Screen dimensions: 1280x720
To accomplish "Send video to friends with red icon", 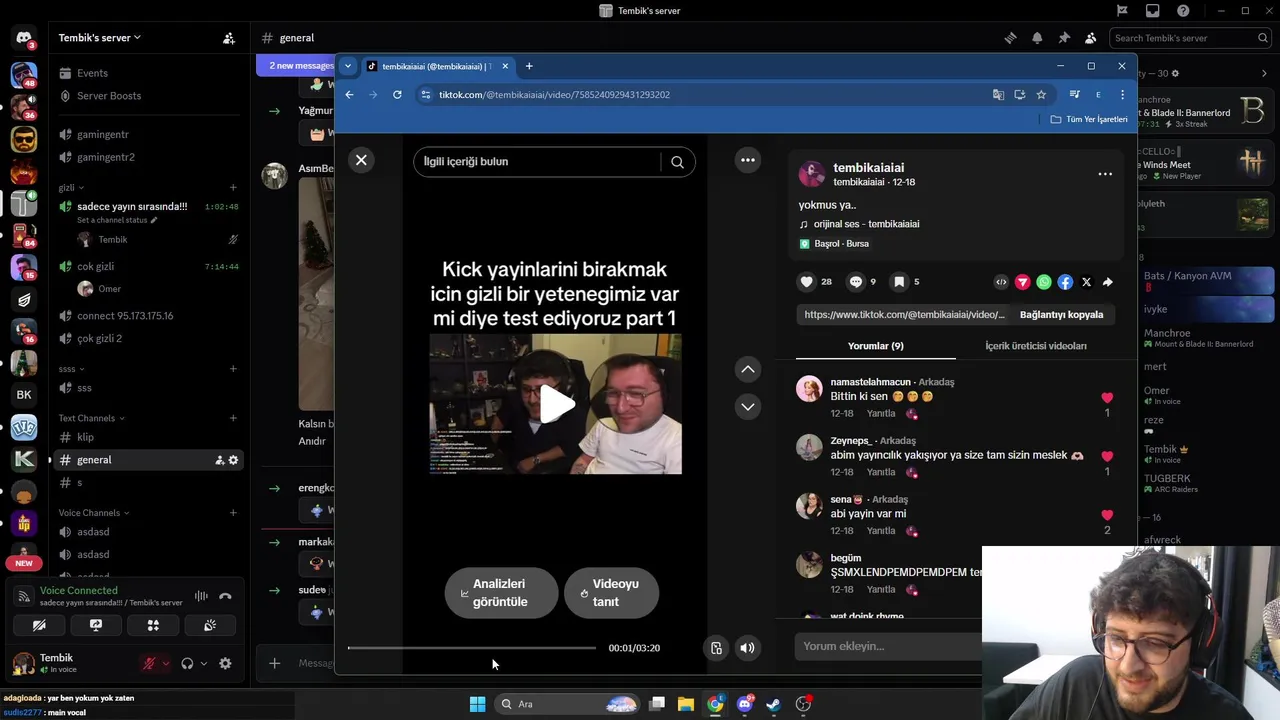I will tap(1022, 282).
